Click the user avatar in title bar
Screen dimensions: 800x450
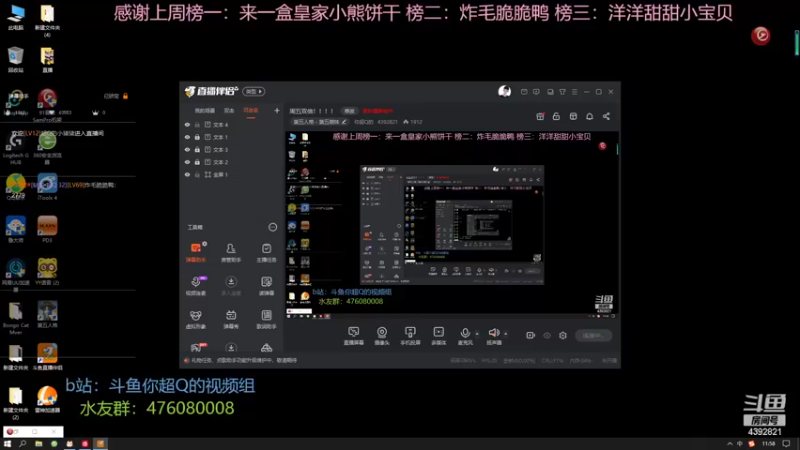[x=504, y=91]
